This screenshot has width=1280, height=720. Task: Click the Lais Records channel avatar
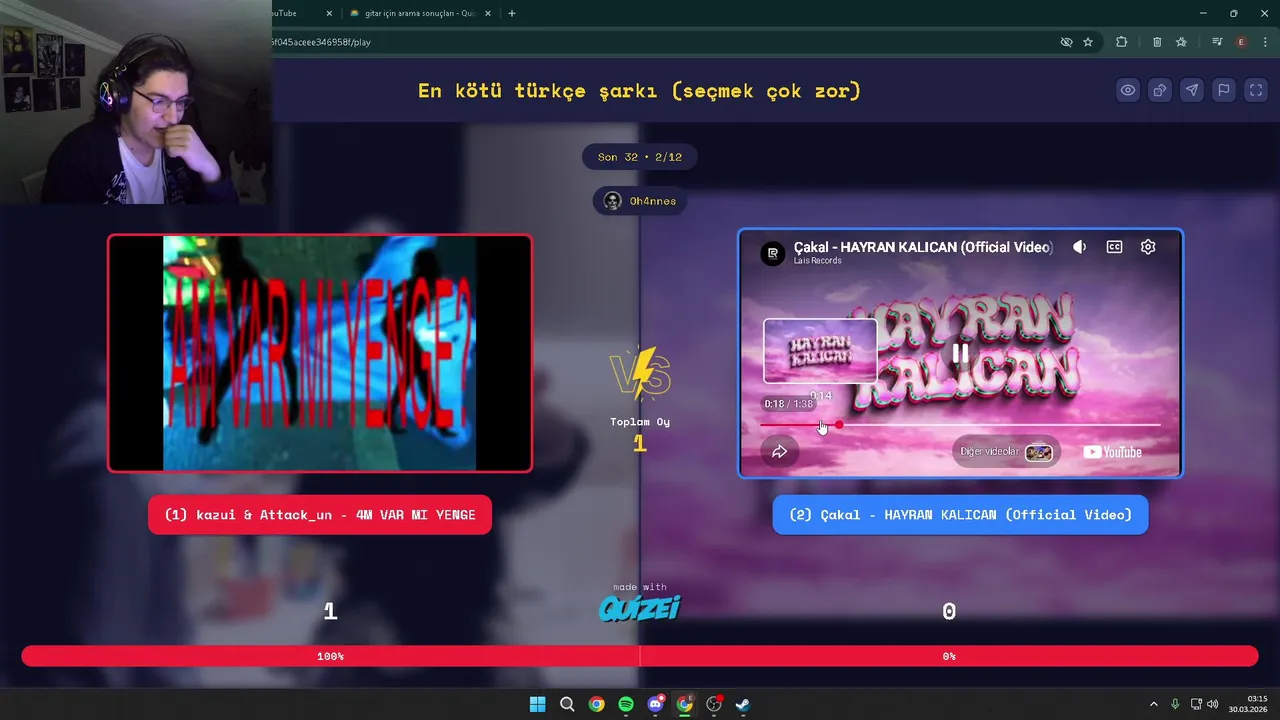[x=773, y=253]
